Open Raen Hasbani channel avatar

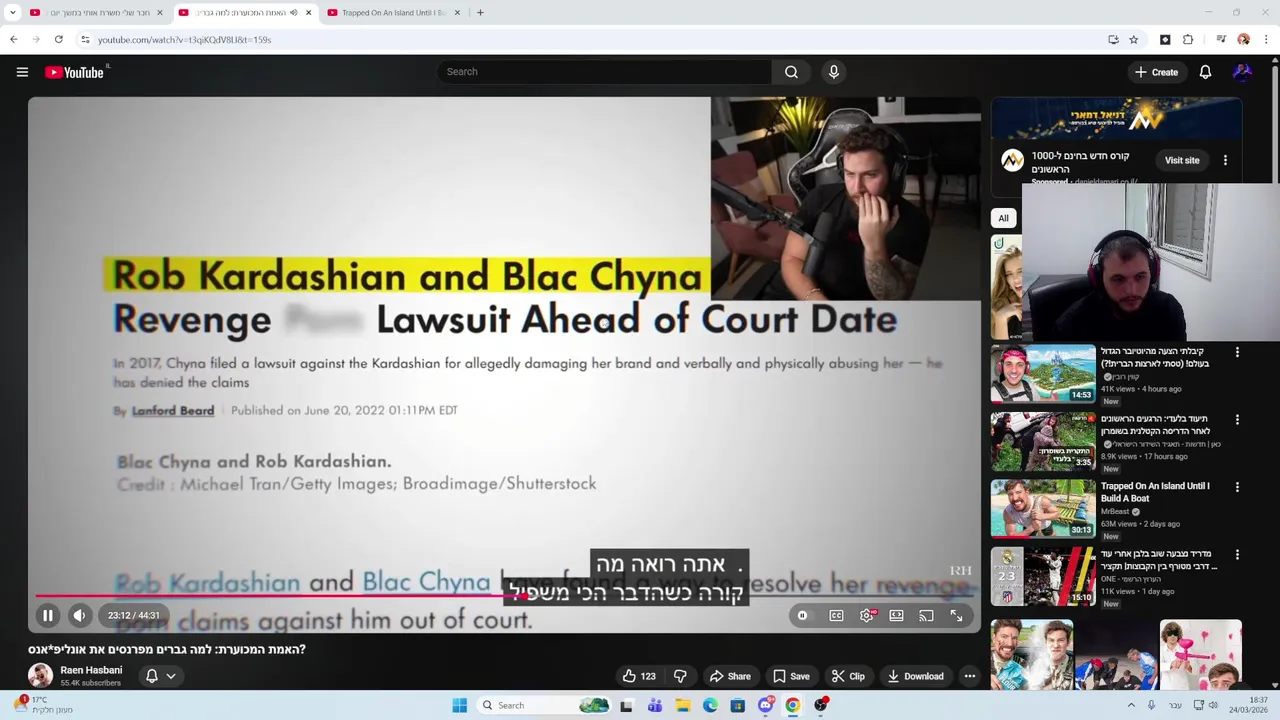40,676
